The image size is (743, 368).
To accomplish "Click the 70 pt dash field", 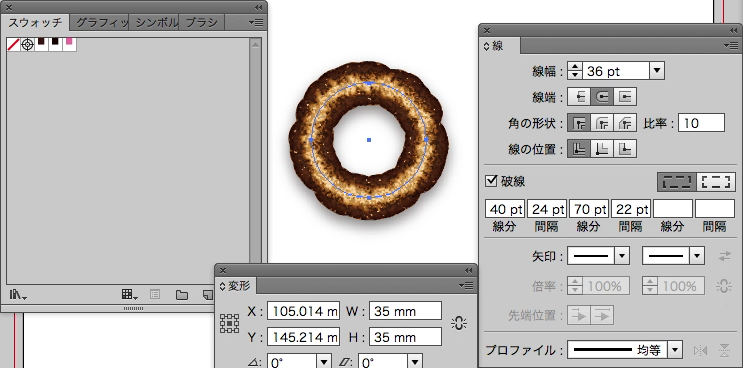I will point(589,209).
